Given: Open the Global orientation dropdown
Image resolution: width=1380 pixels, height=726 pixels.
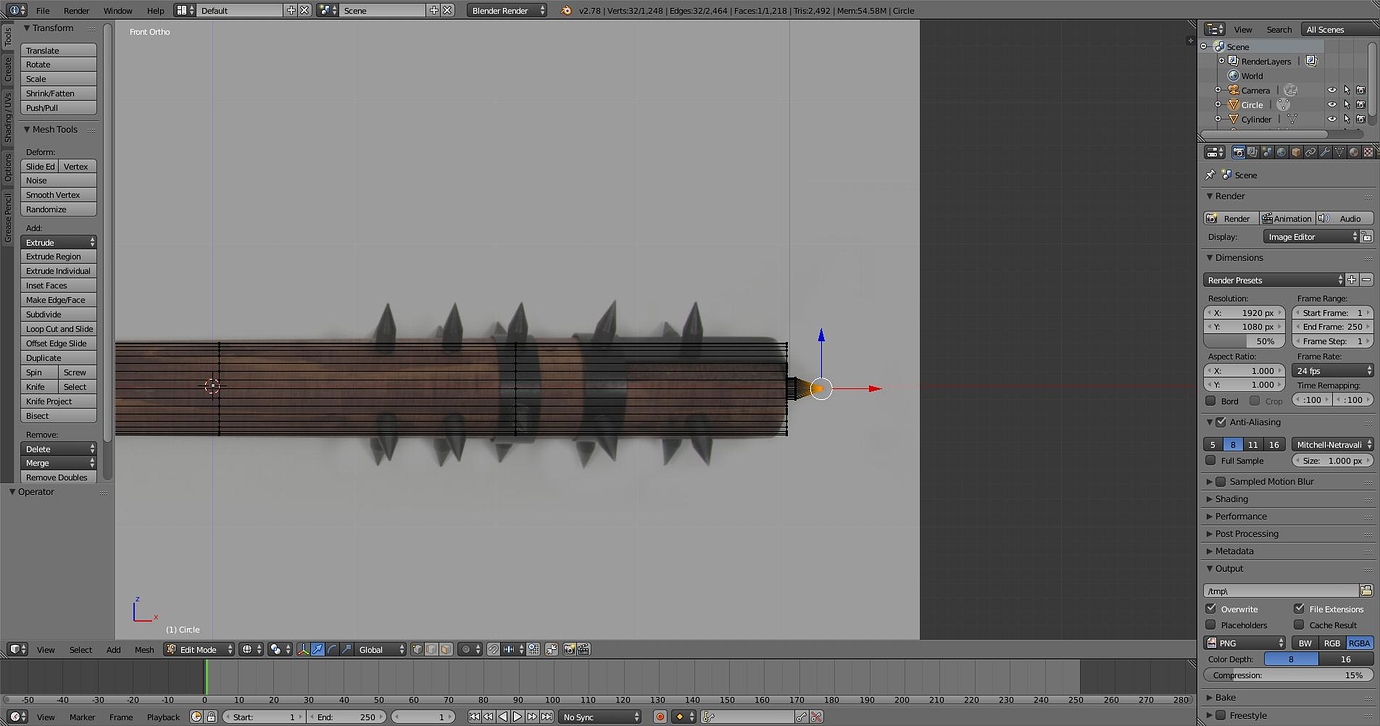Looking at the screenshot, I should coord(381,649).
